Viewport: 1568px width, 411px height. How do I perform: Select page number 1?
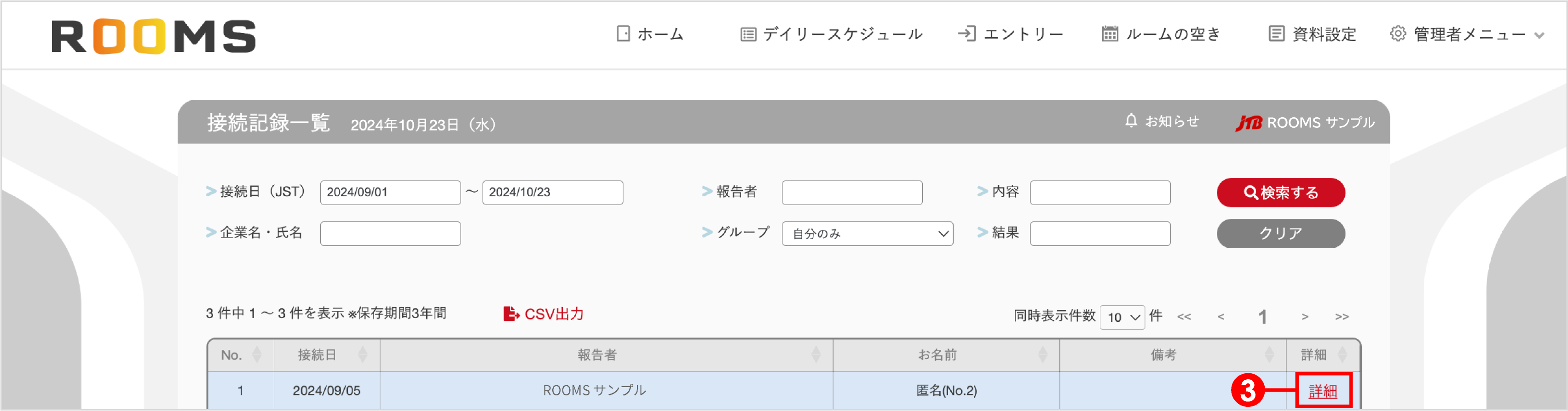coord(1262,317)
